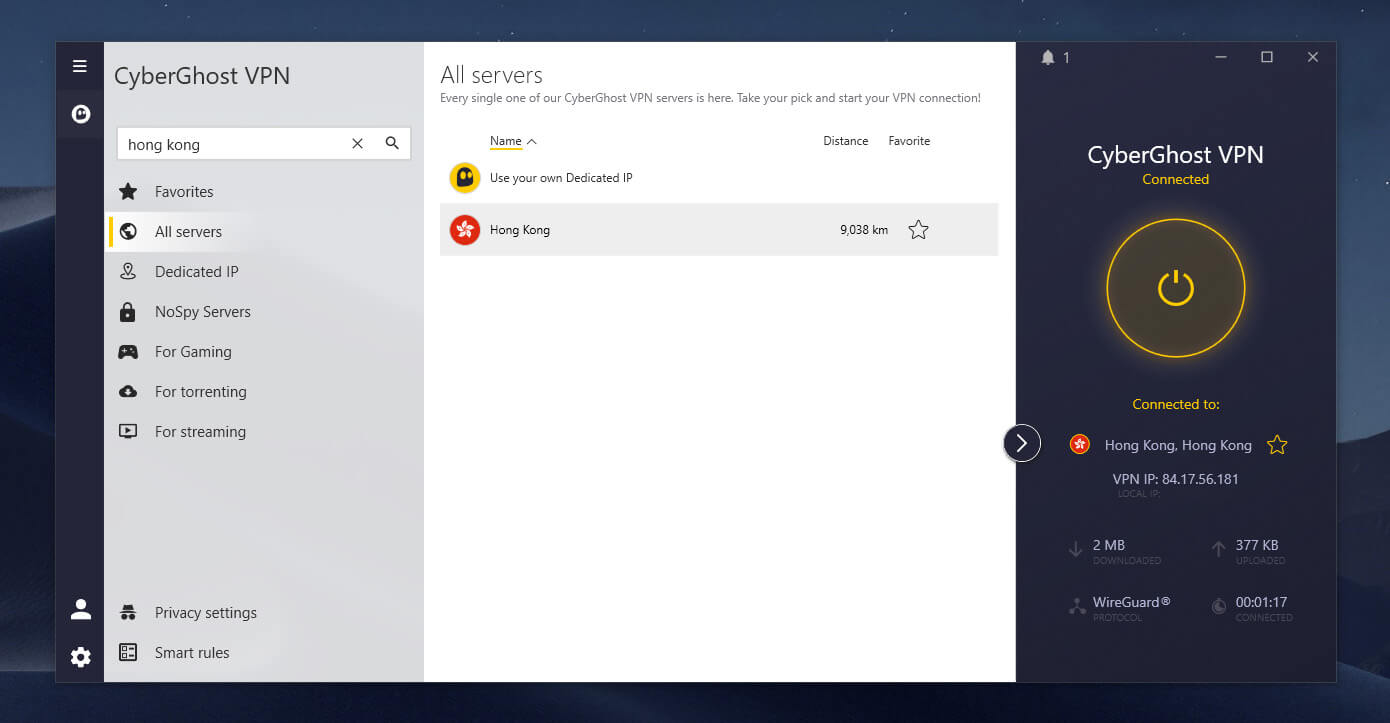Viewport: 1390px width, 723px height.
Task: Open For torrenting servers
Action: pyautogui.click(x=200, y=392)
